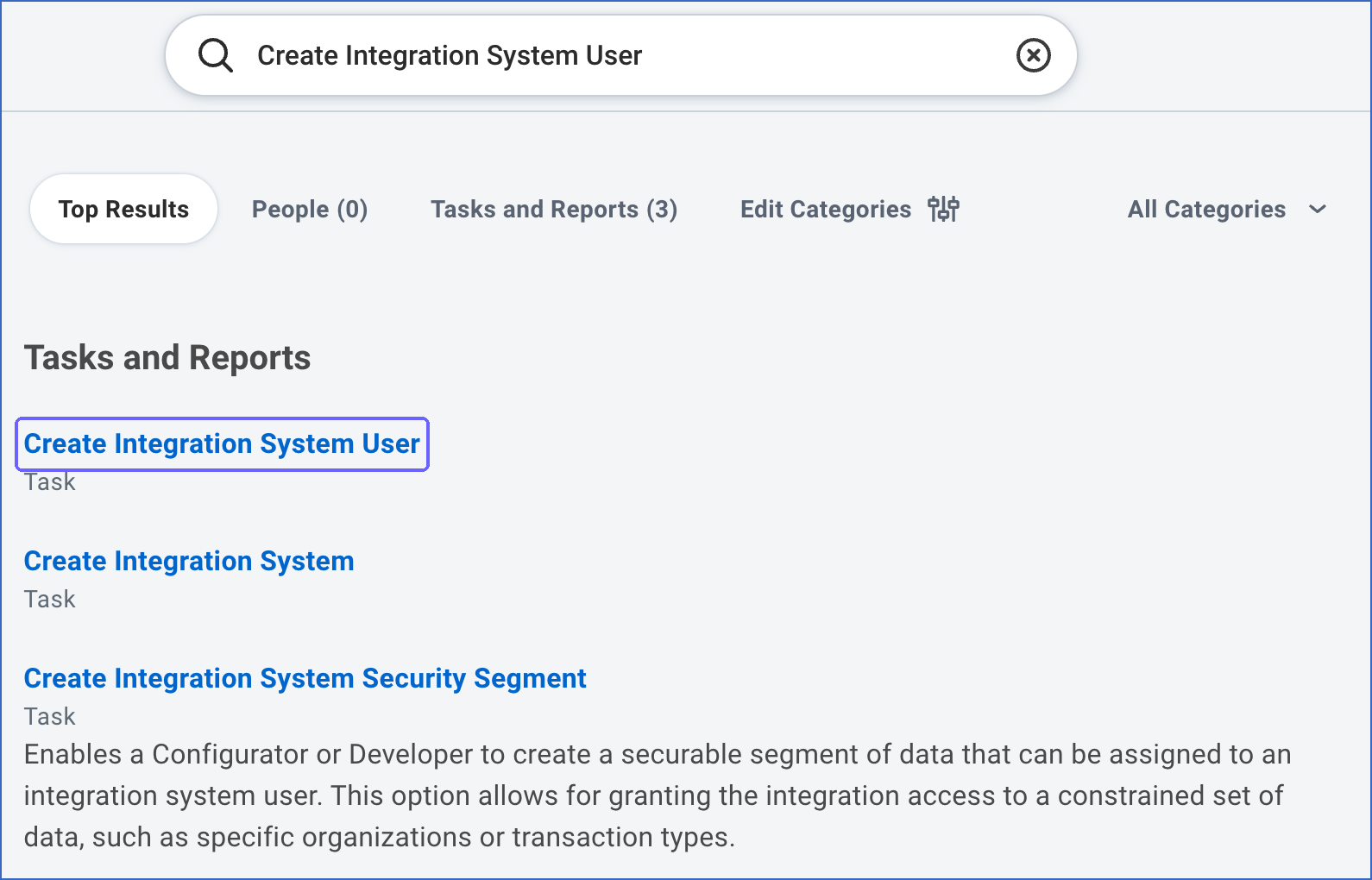Open Create Integration System Security Segment link
Screen dimensions: 1372x880
(305, 678)
